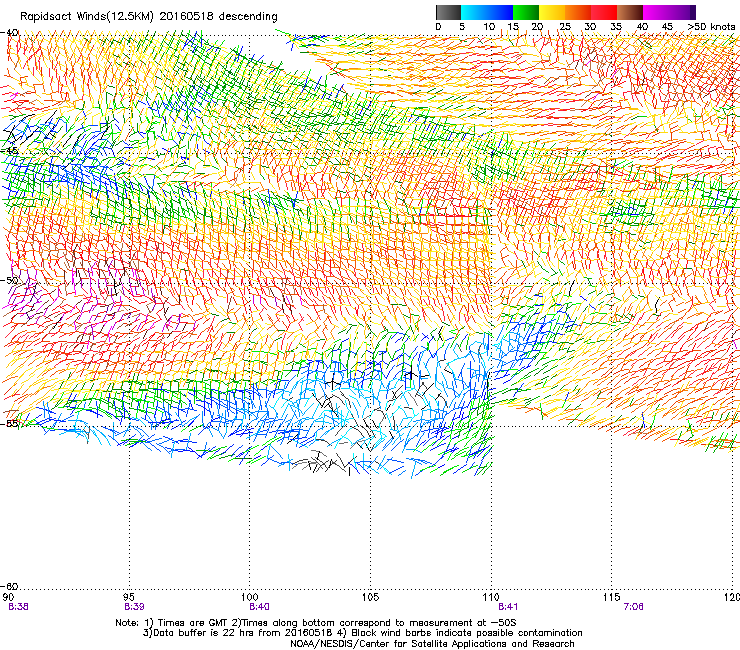Click the '110' longitude axis label
The width and height of the screenshot is (740, 650).
[x=491, y=597]
